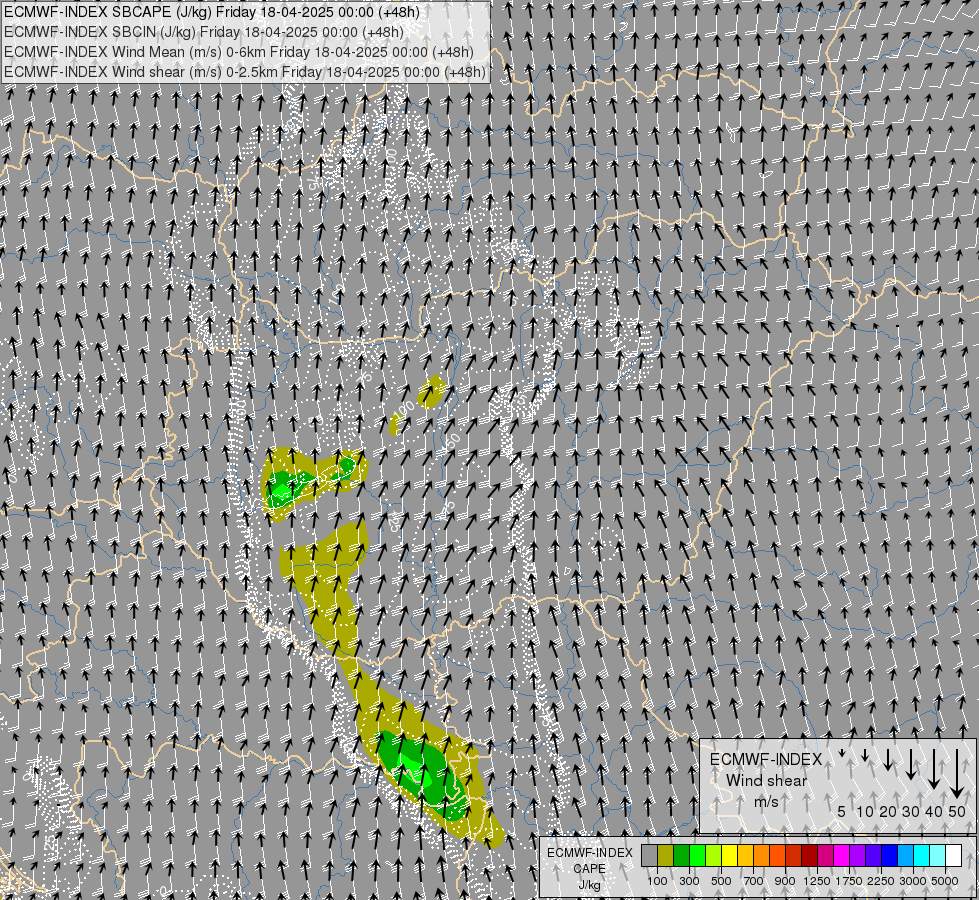Click the '5' wind shear scale value

click(842, 811)
